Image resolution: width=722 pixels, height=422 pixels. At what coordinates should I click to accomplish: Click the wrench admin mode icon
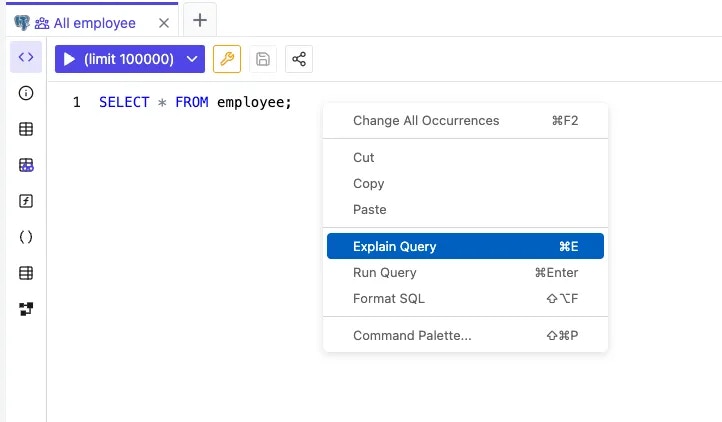click(x=227, y=59)
